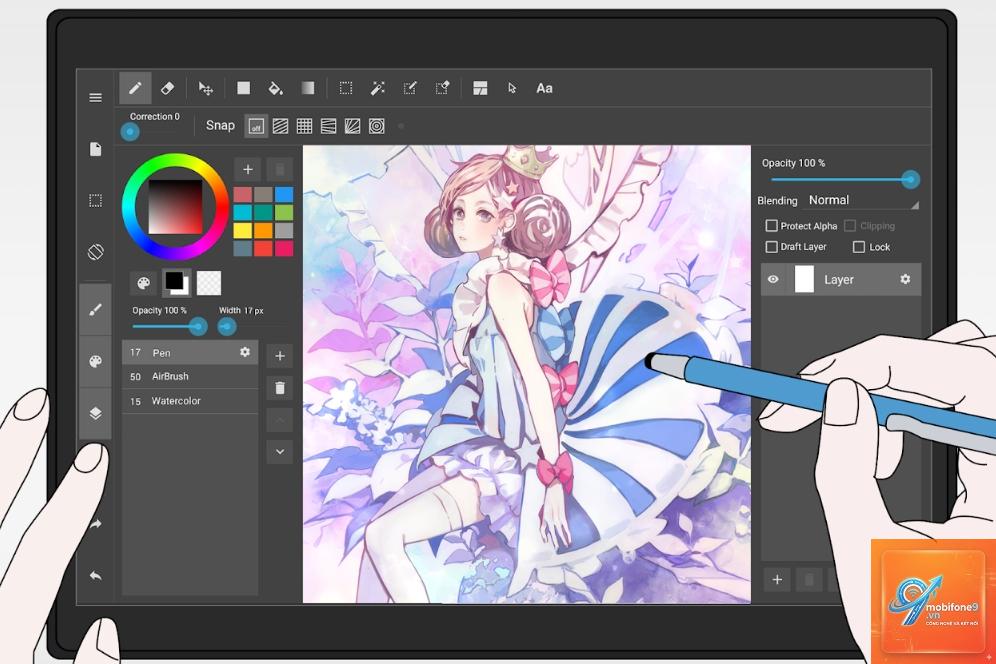Pick a shade in the saturation square

tap(176, 207)
